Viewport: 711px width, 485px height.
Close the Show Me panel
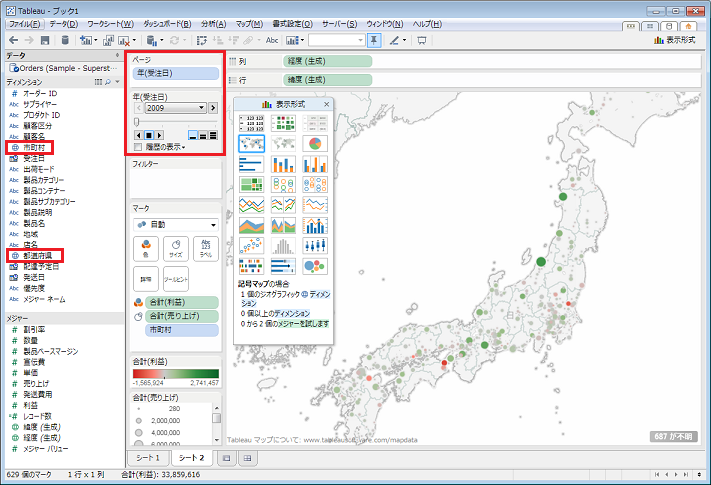coord(326,104)
